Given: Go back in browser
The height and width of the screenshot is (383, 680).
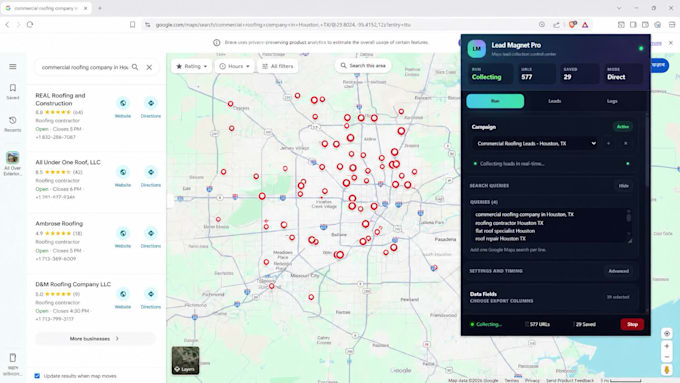Looking at the screenshot, I should [x=7, y=25].
